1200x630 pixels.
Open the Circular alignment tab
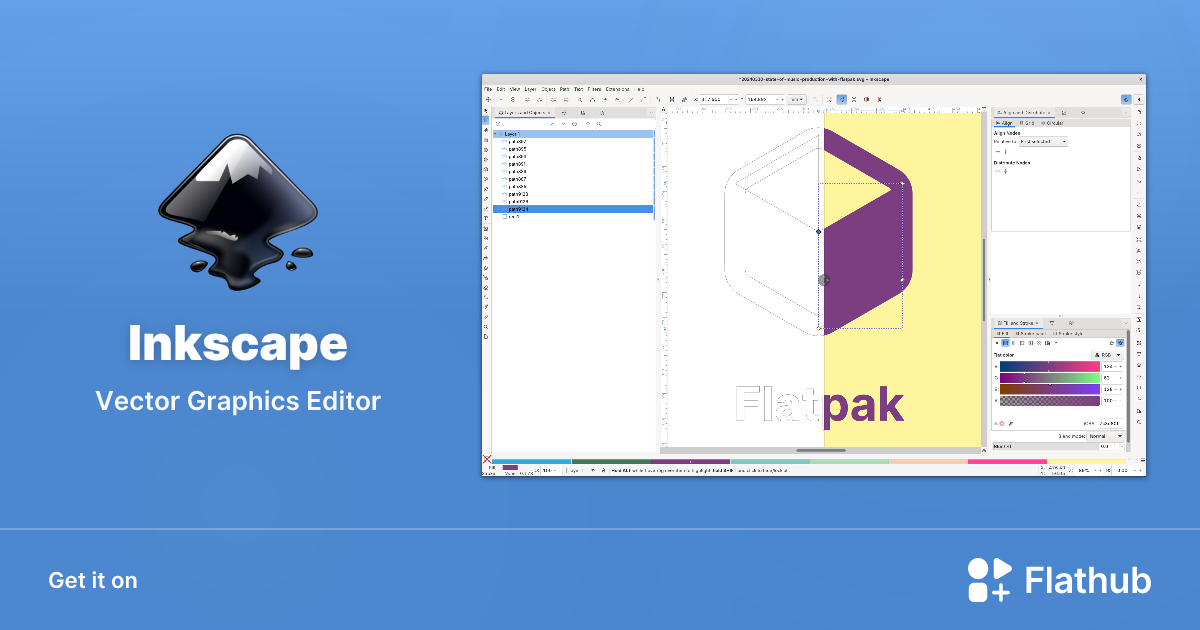point(1052,123)
